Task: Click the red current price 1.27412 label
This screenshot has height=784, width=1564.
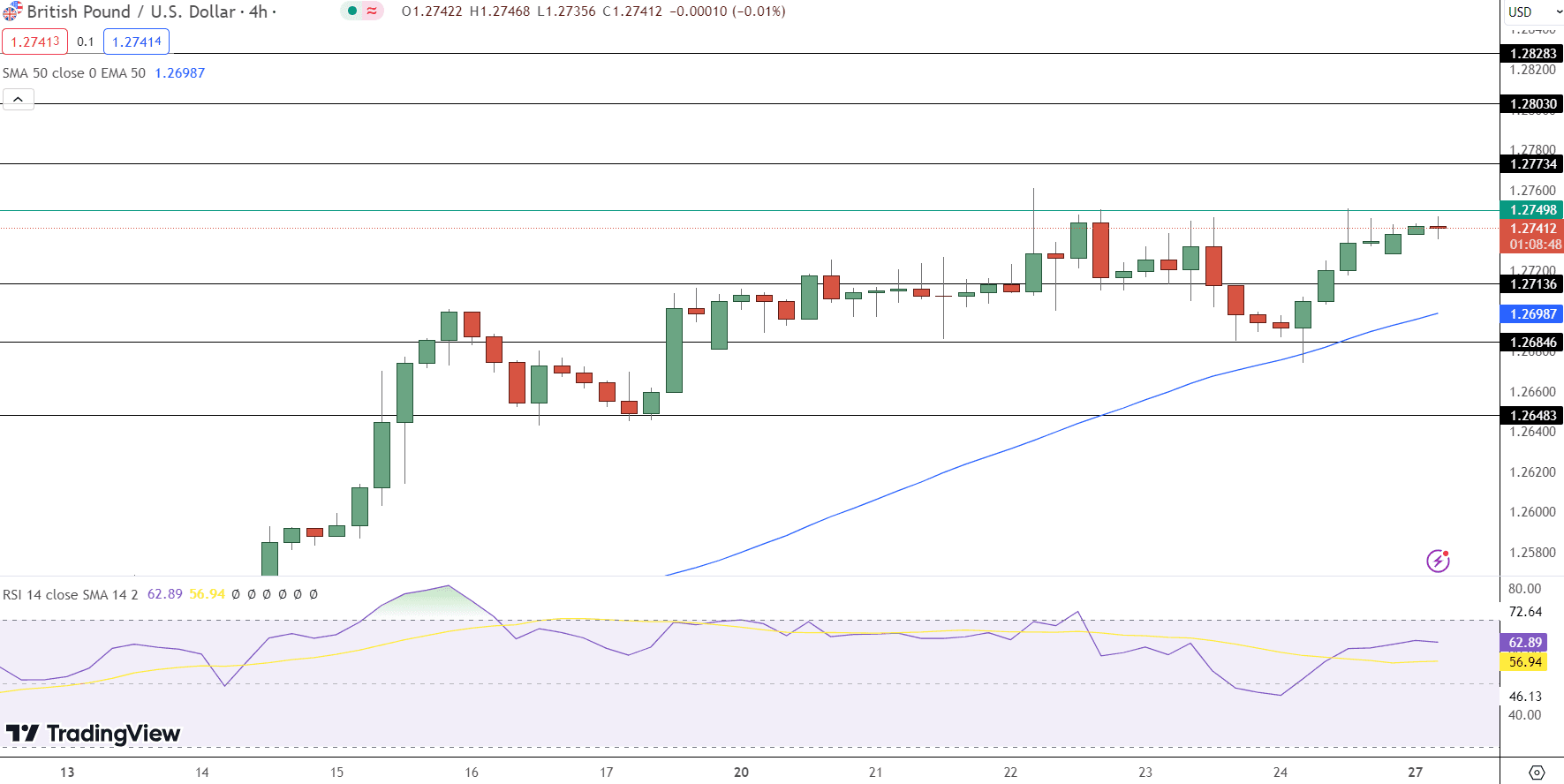Action: pos(1532,229)
